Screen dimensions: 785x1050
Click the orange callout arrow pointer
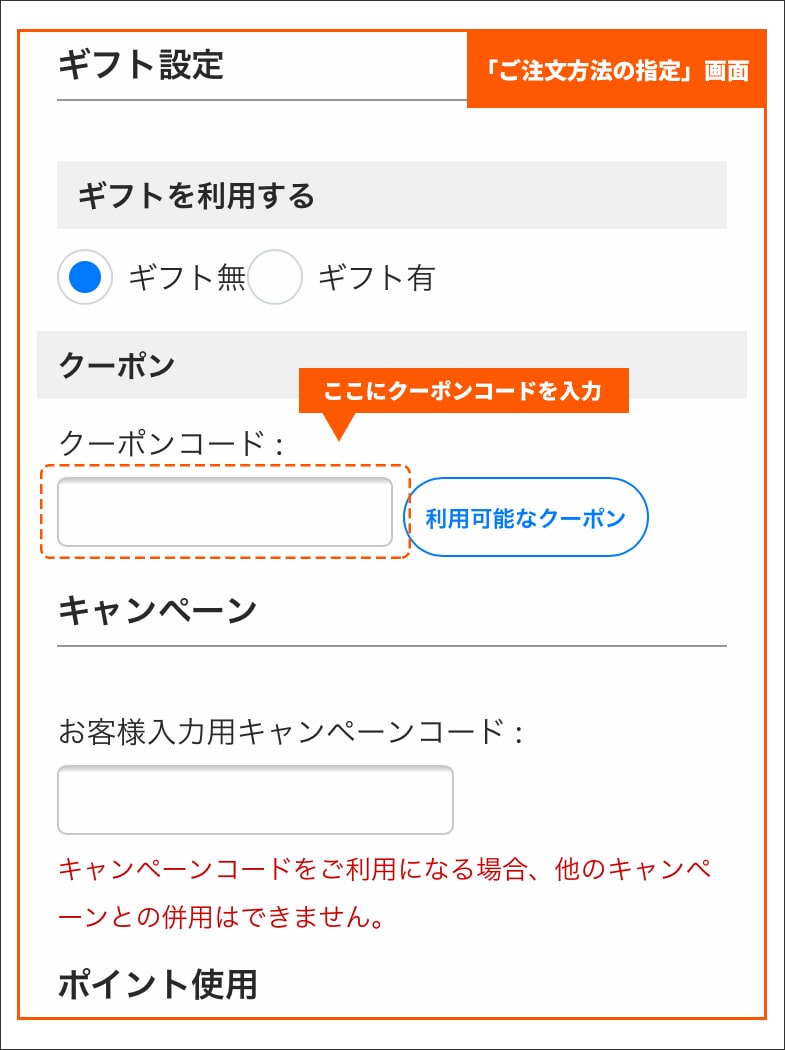(340, 426)
